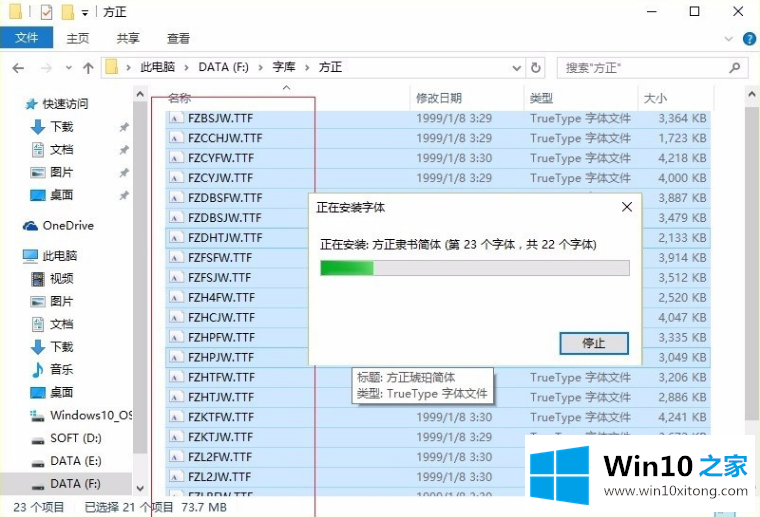
Task: Open the 主页 ribbon tab
Action: 78,38
